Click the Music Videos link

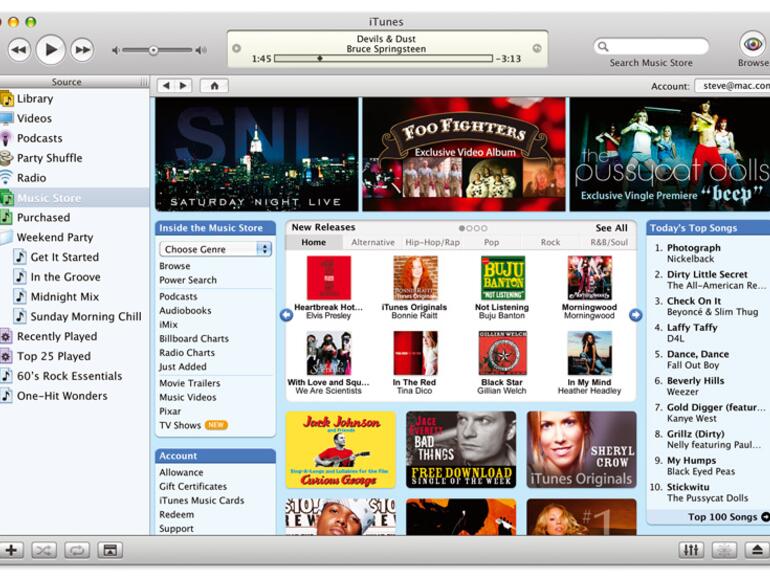coord(188,397)
